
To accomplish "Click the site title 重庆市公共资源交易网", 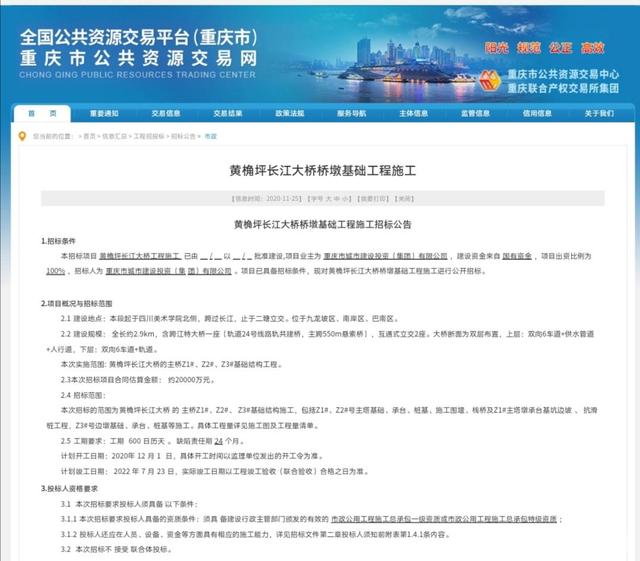I will 139,58.
